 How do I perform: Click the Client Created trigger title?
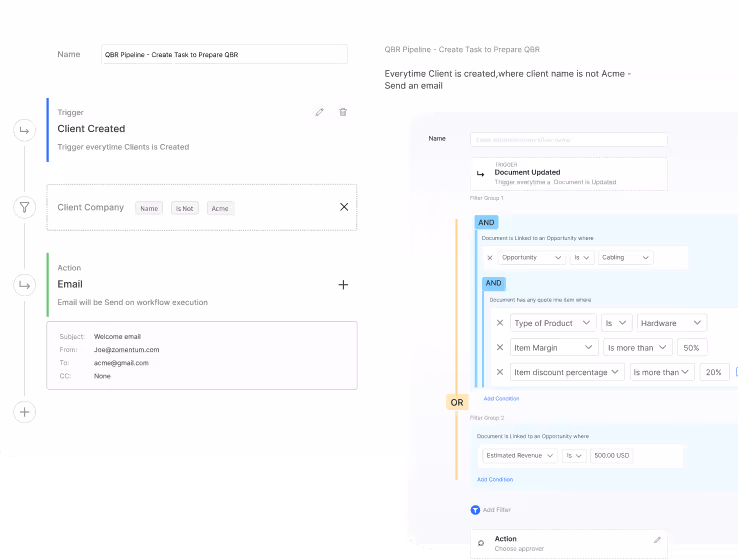(x=91, y=128)
